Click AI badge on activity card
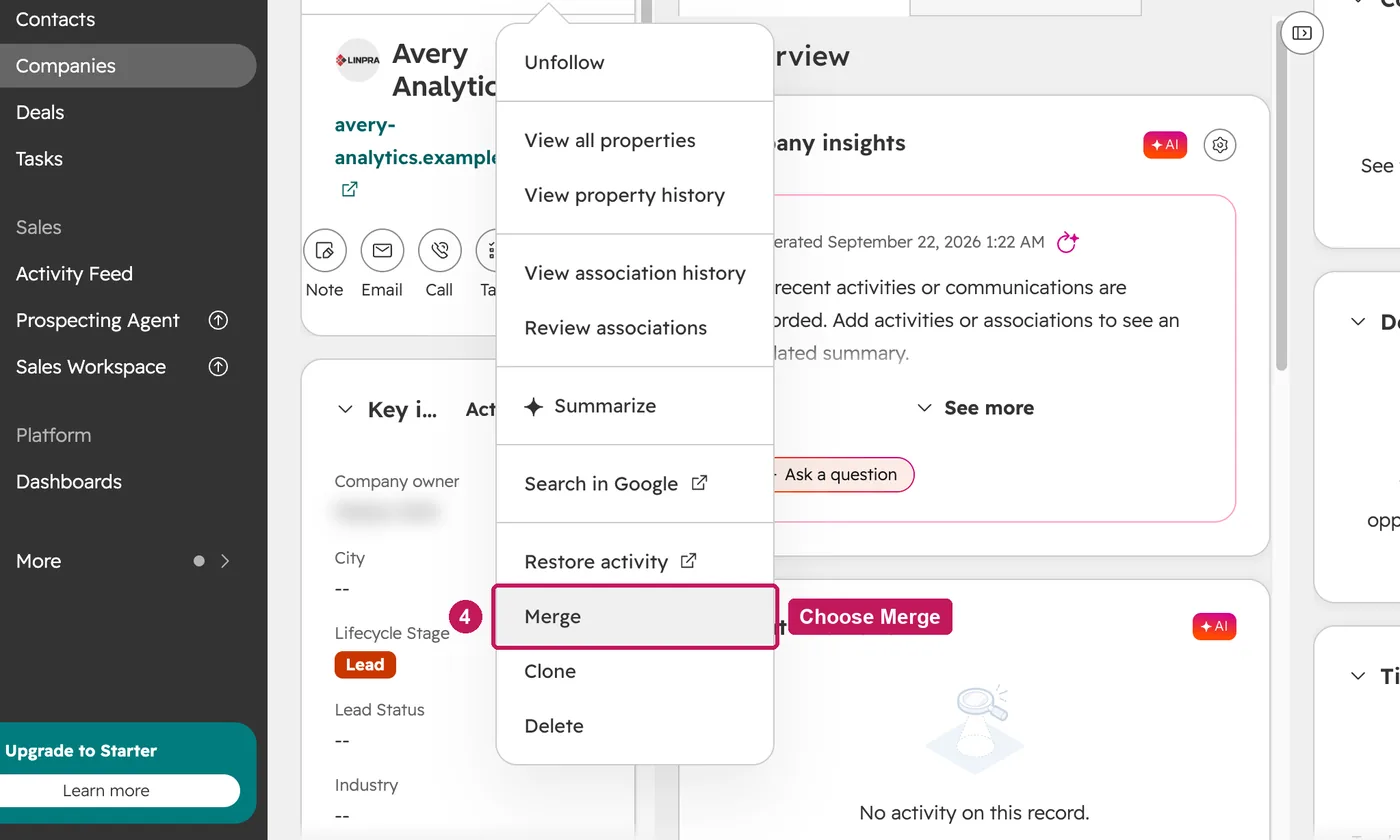The height and width of the screenshot is (840, 1400). click(x=1214, y=627)
